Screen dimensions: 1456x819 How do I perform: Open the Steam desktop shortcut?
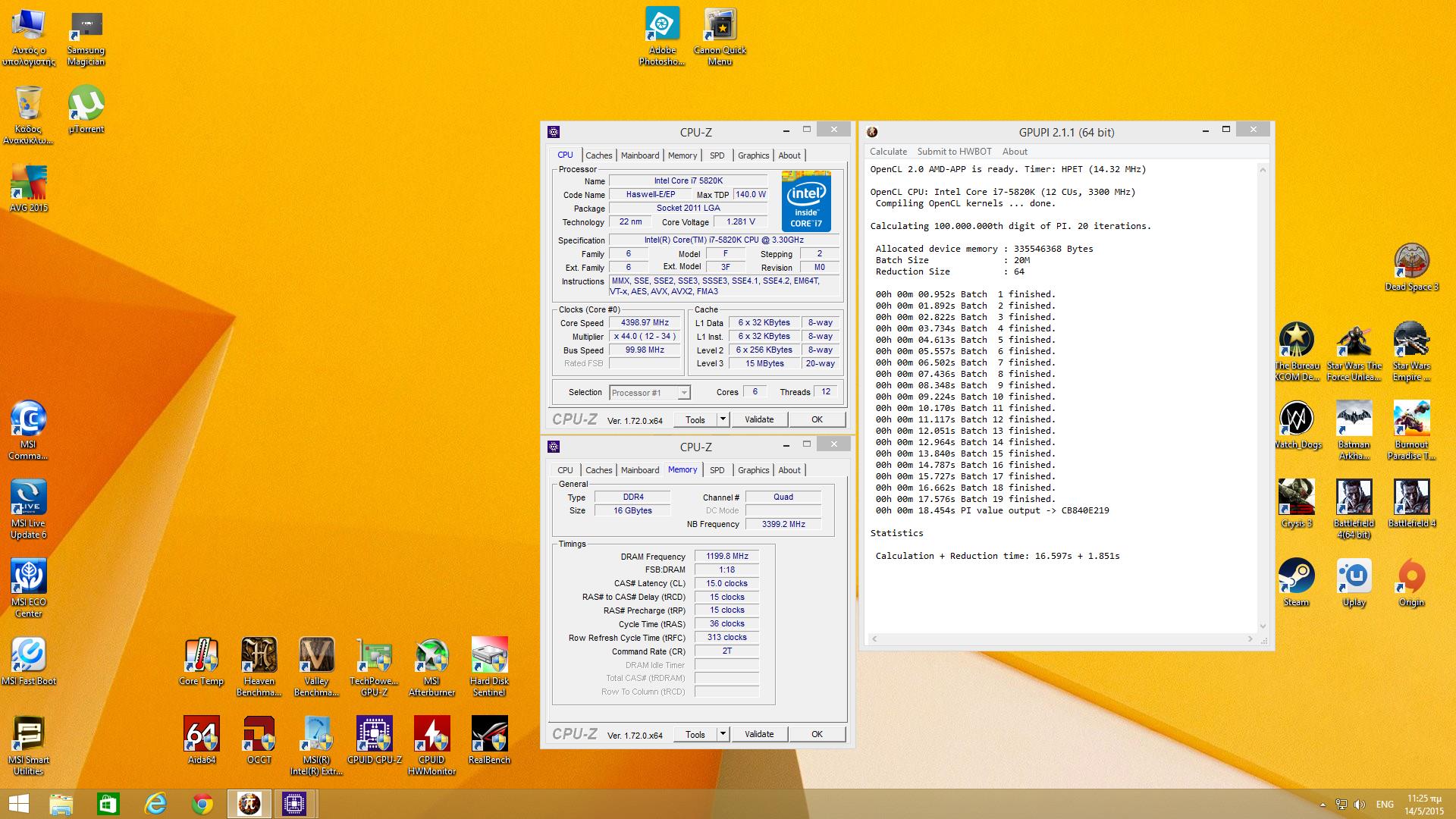(1296, 582)
